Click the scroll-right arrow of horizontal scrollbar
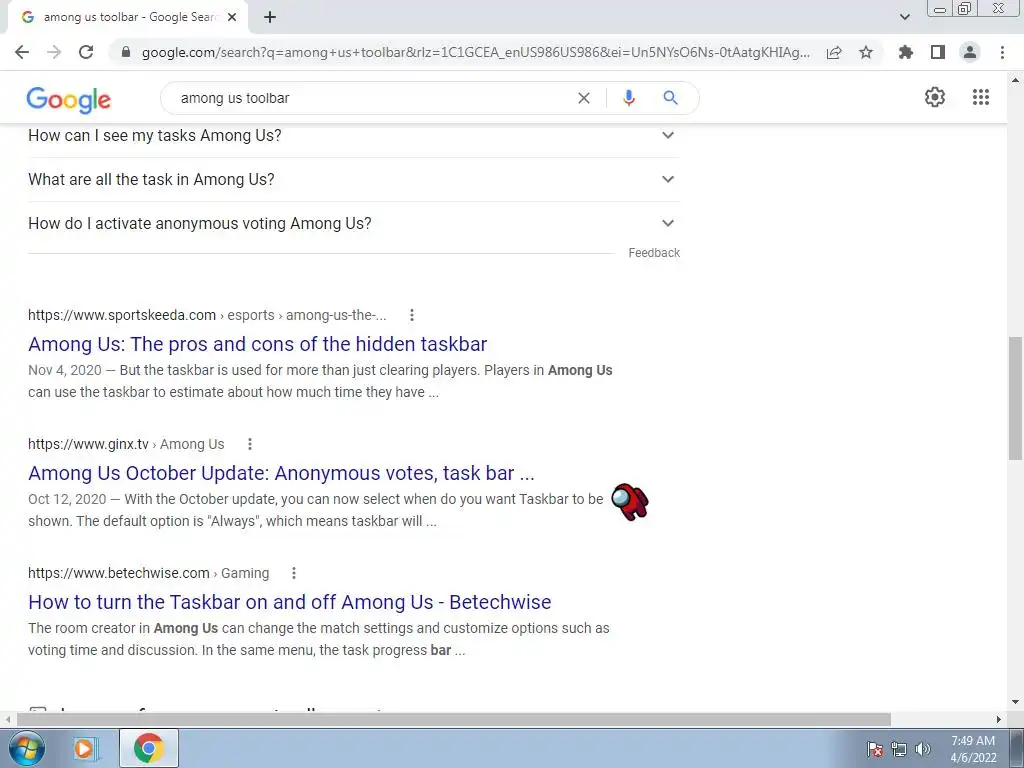Screen dimensions: 1024x768 [999, 719]
